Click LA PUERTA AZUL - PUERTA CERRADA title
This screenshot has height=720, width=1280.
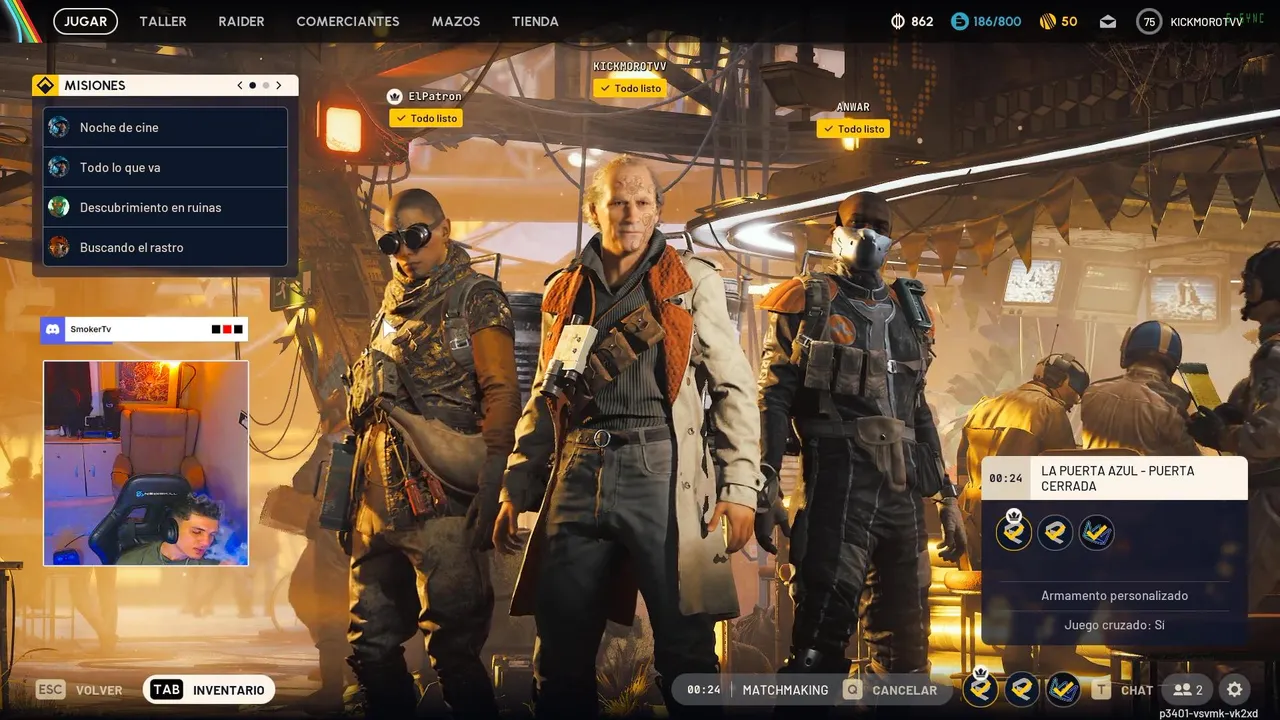pos(1118,478)
